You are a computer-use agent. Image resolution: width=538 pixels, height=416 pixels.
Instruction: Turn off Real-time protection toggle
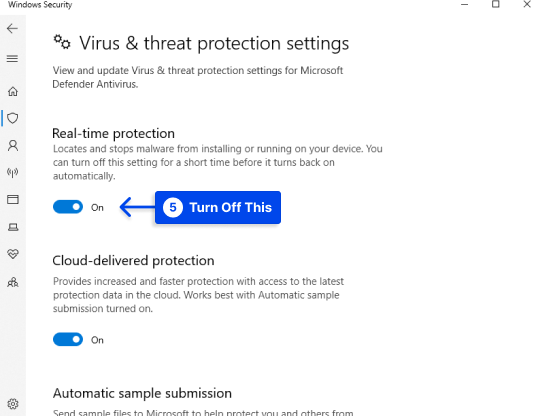pos(68,207)
